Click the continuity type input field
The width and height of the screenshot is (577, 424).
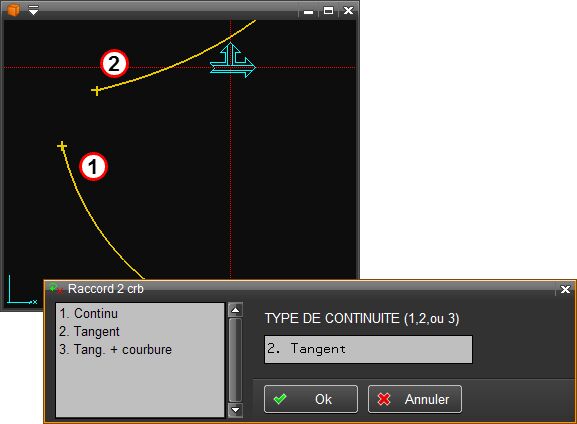pos(368,349)
